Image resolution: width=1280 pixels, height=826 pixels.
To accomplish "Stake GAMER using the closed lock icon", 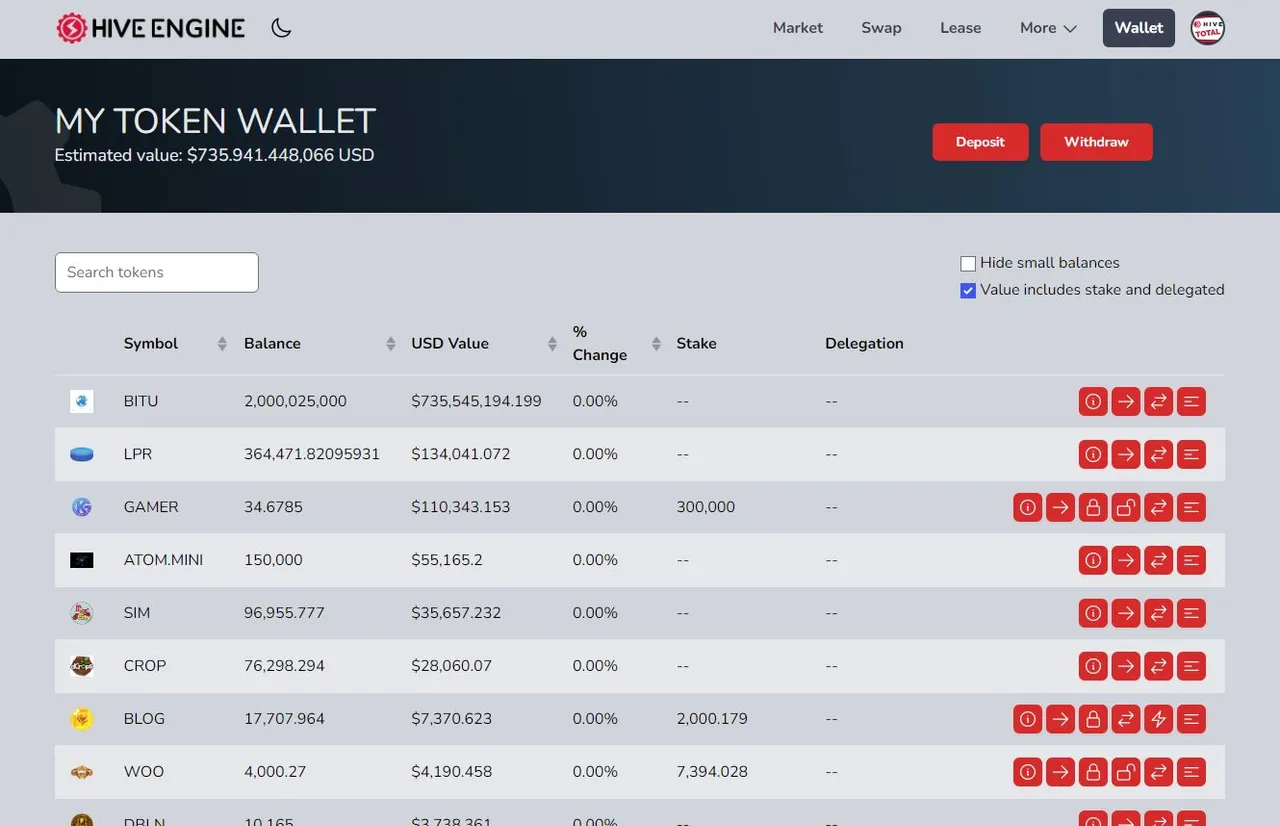I will pyautogui.click(x=1093, y=508).
